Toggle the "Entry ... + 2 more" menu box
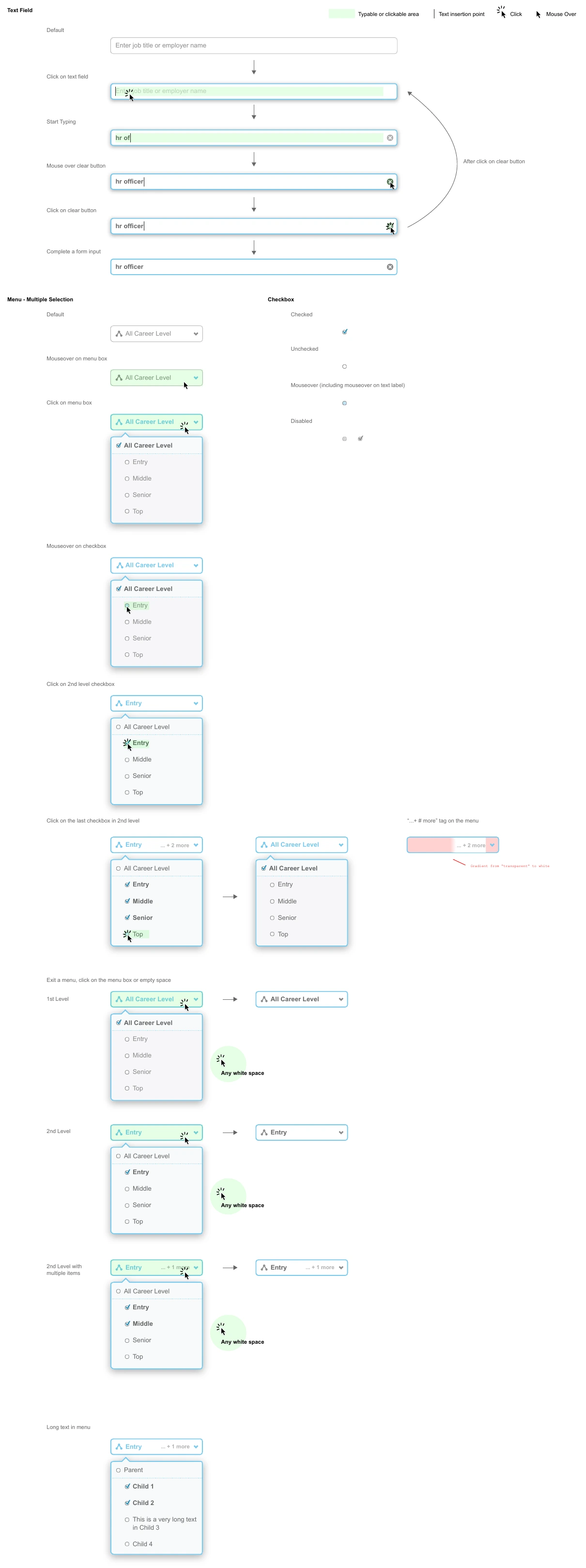The width and height of the screenshot is (586, 1568). [156, 844]
